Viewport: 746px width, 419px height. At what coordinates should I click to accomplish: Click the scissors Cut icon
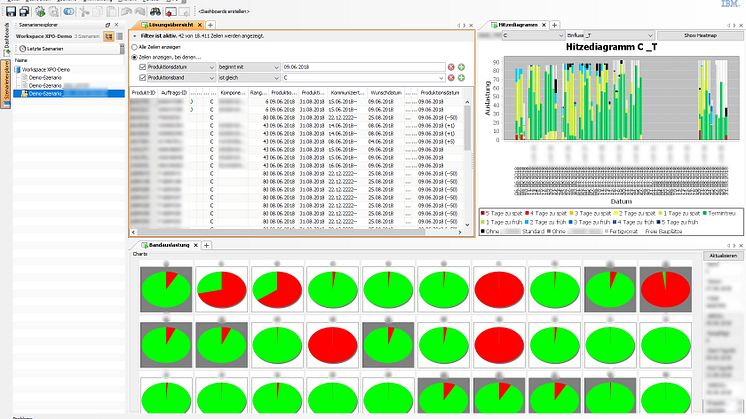(x=85, y=11)
